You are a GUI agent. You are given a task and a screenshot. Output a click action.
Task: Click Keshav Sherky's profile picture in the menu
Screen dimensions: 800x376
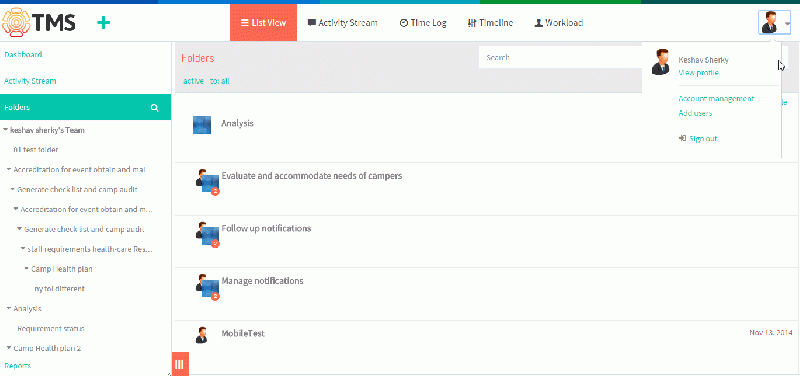pyautogui.click(x=661, y=62)
